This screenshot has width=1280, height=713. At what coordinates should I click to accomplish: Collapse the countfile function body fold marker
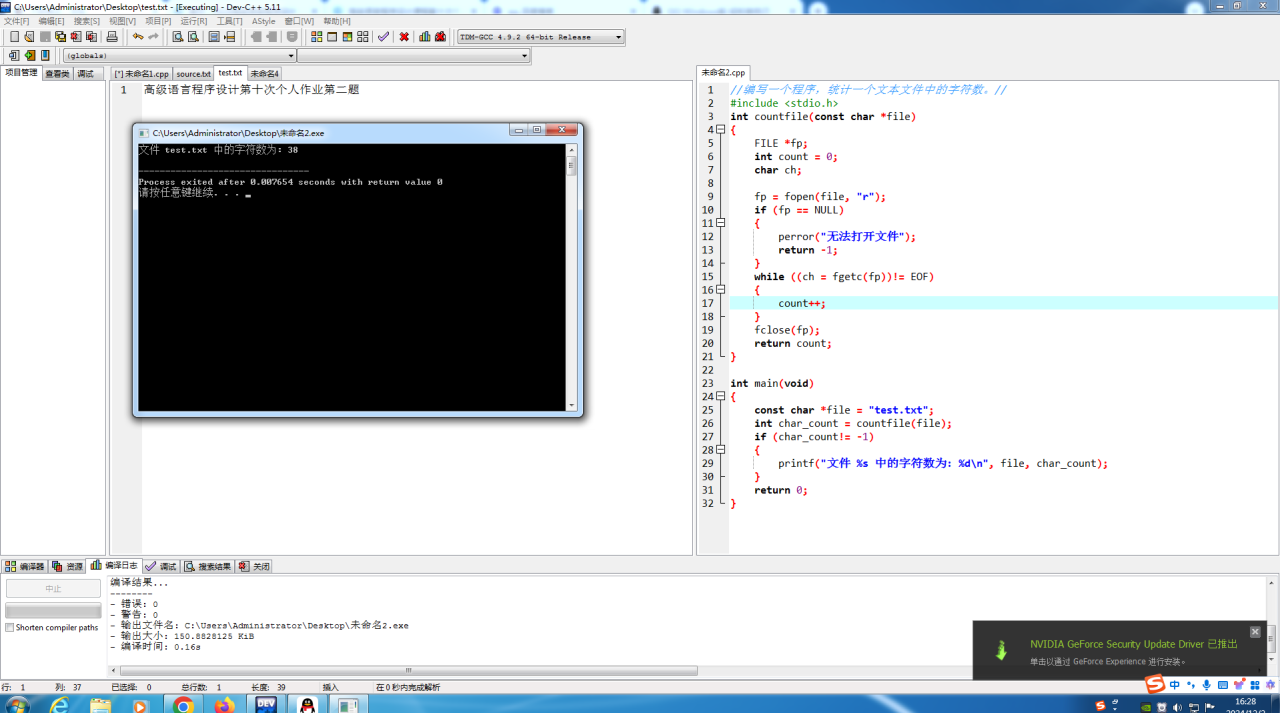[720, 130]
